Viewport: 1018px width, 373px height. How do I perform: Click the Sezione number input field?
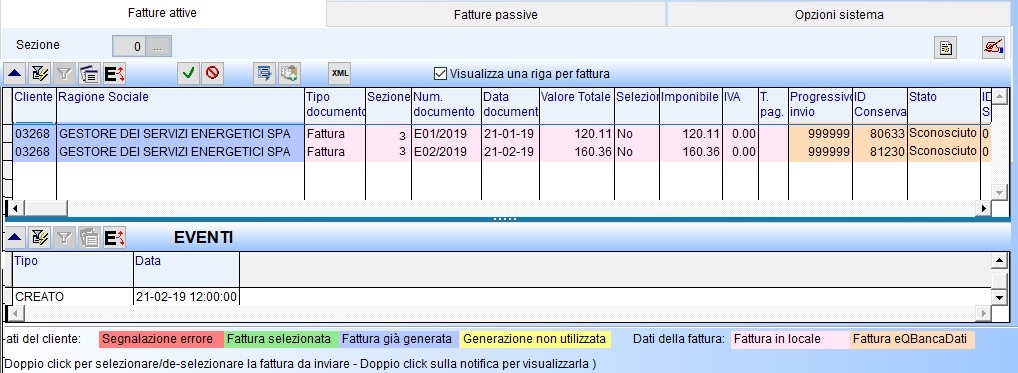pos(129,46)
